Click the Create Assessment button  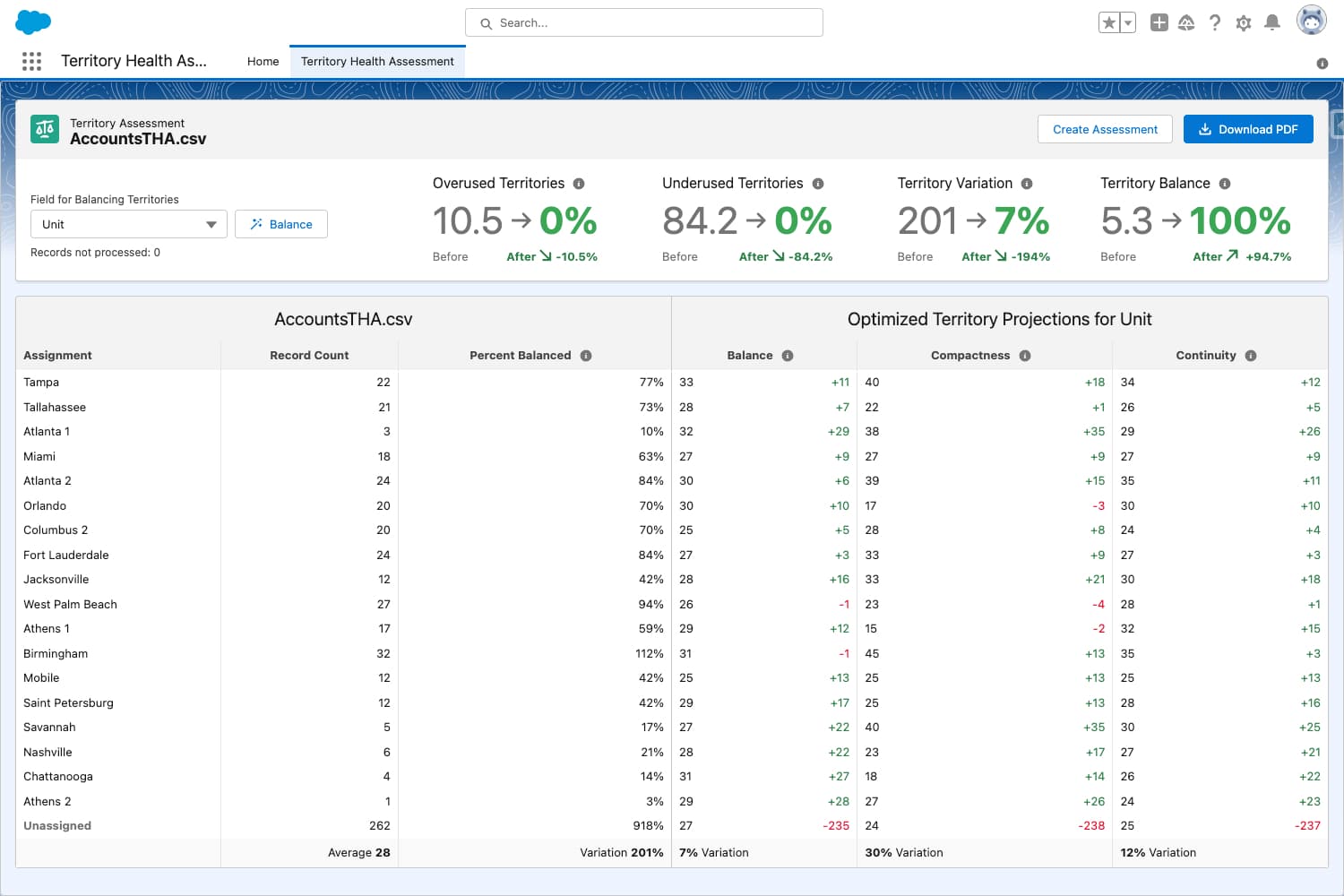[1105, 129]
